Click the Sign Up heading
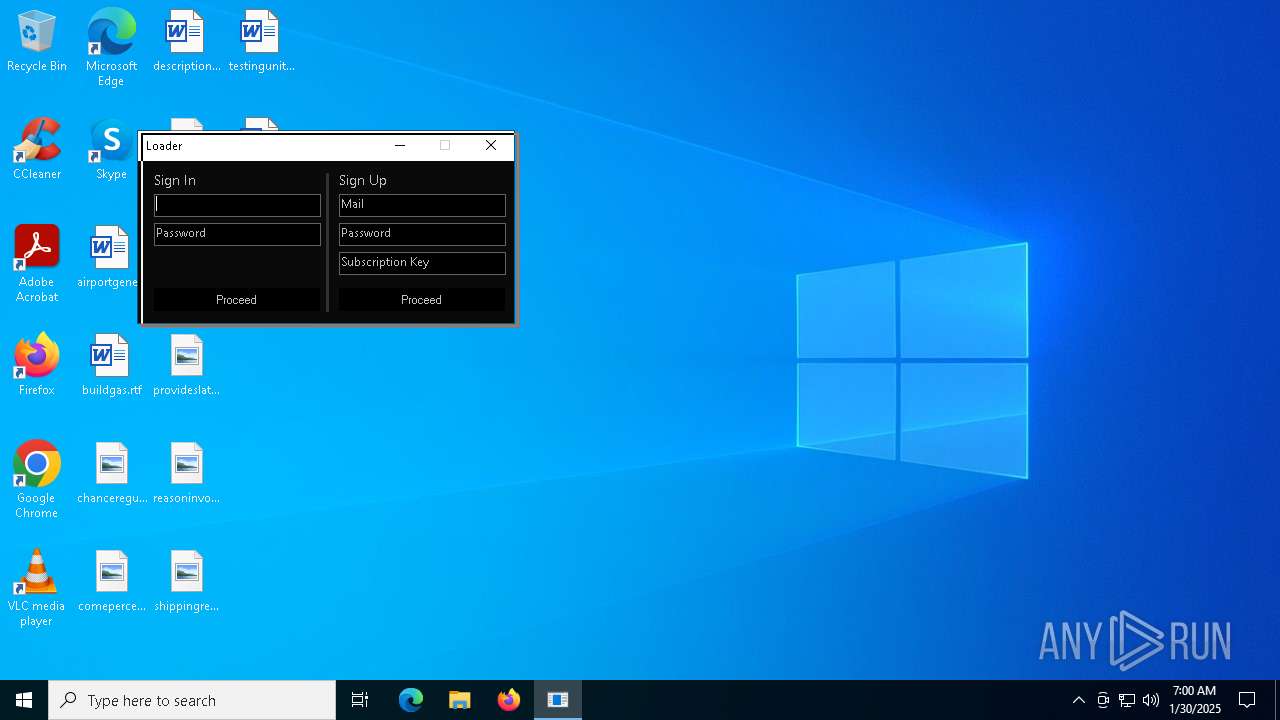Viewport: 1280px width, 720px height. click(x=363, y=180)
